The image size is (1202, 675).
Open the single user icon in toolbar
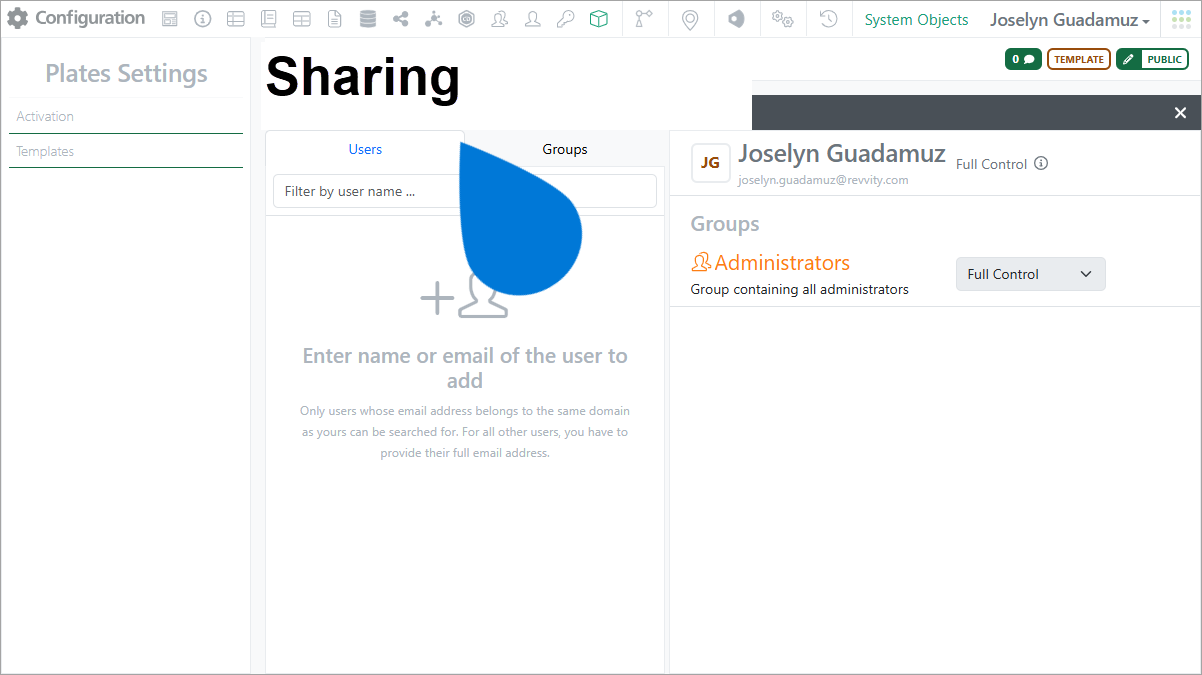pyautogui.click(x=533, y=19)
